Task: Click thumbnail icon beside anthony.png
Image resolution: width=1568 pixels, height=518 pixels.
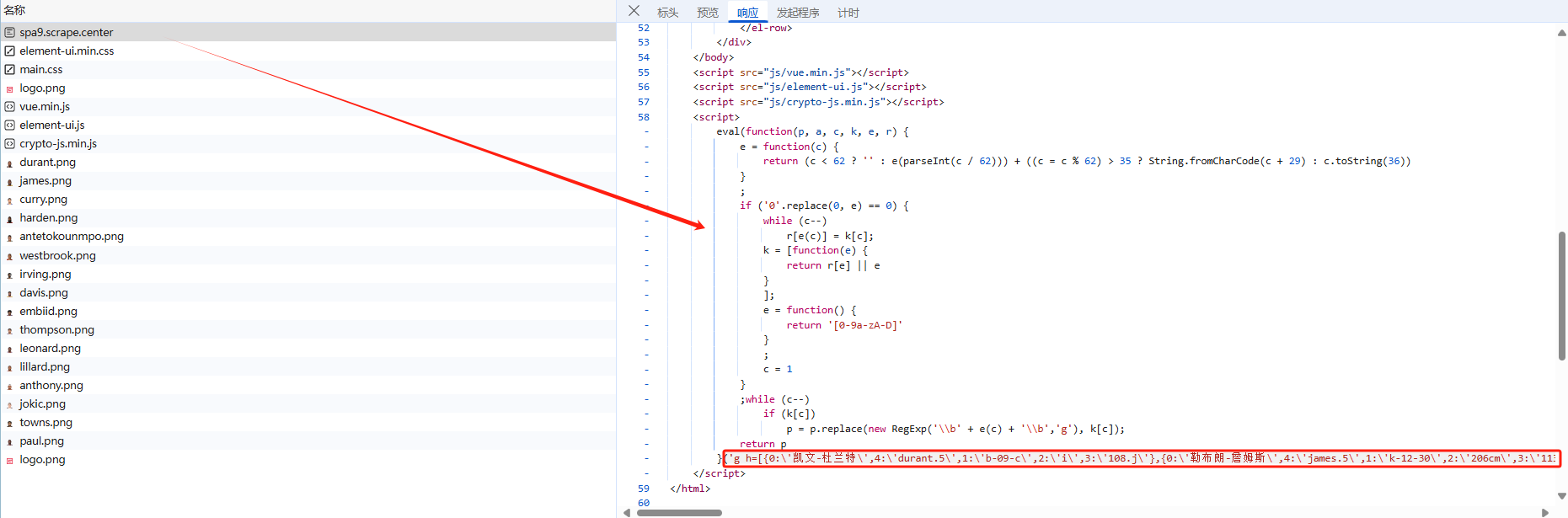Action: tap(10, 386)
